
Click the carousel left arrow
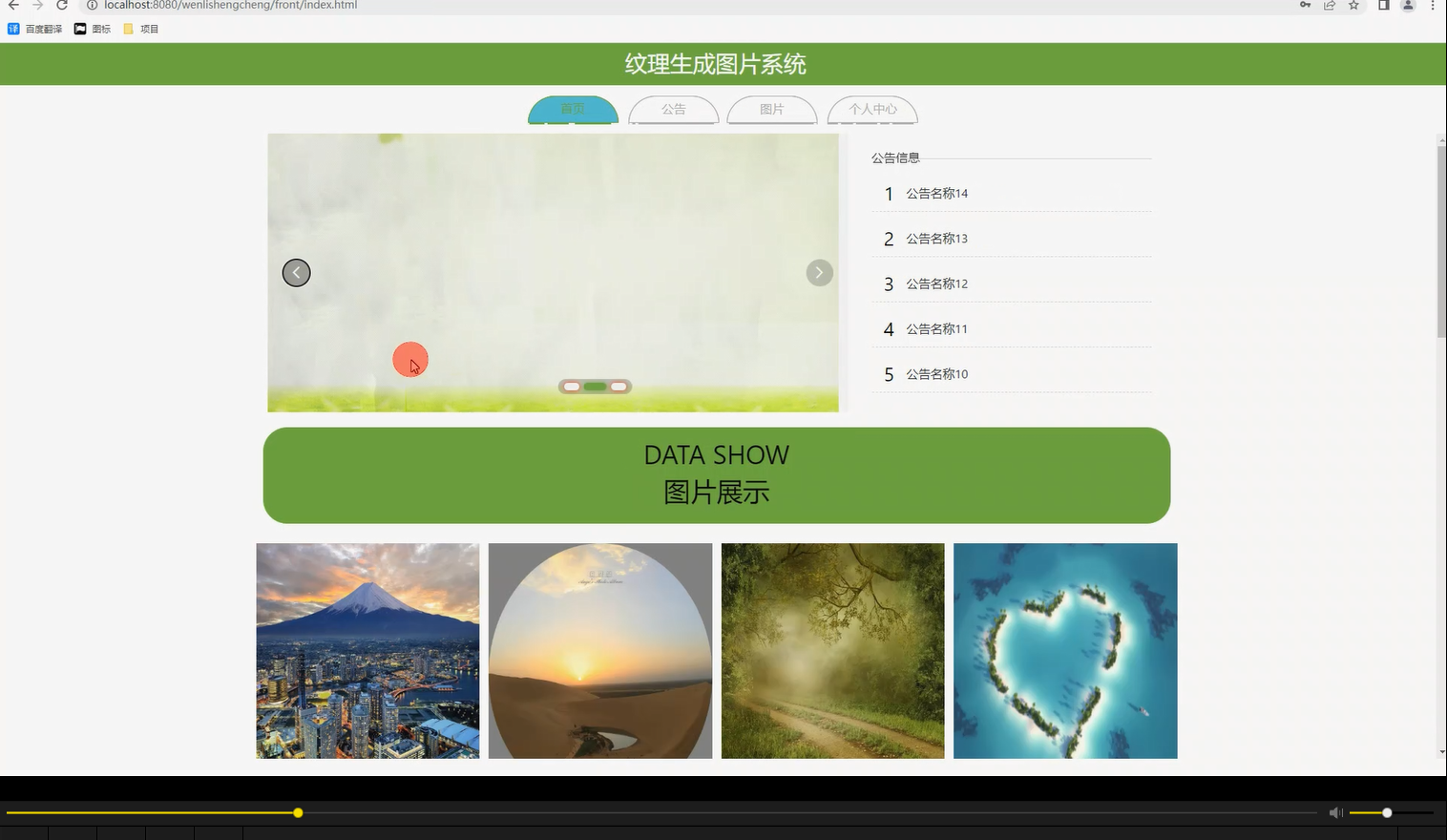[296, 272]
